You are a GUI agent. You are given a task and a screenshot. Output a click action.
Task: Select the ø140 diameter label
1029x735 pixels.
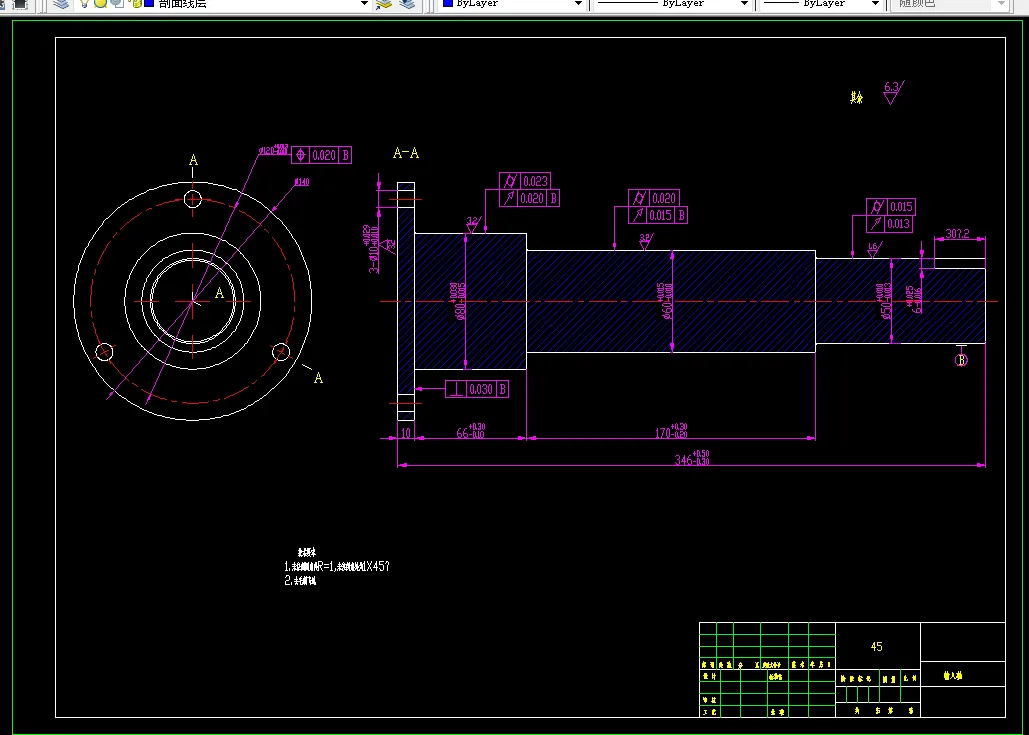[302, 182]
